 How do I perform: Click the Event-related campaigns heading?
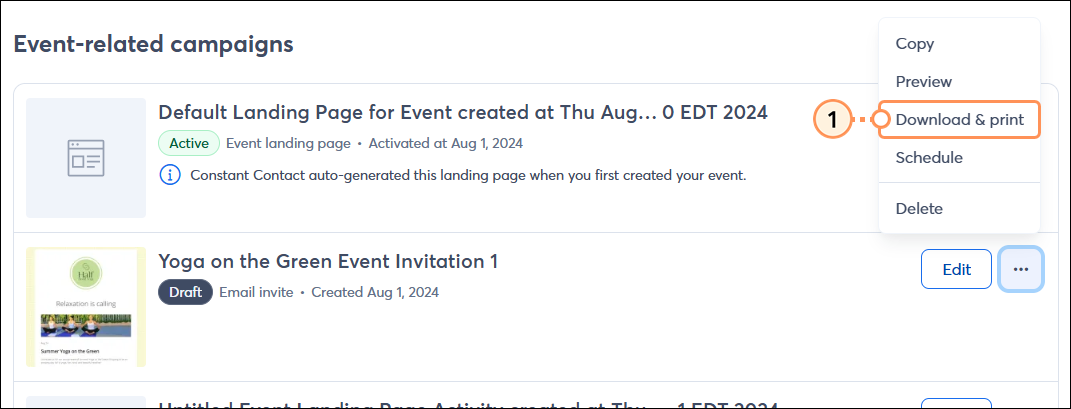154,44
